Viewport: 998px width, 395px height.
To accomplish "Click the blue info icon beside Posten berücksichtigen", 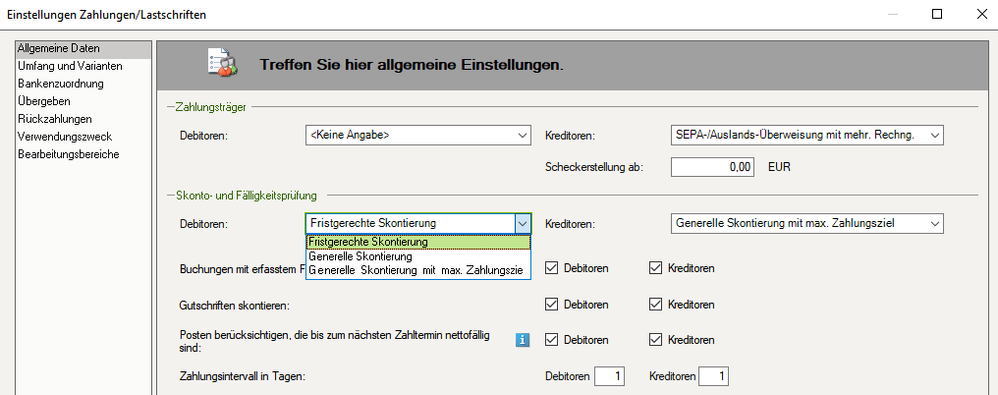I will click(523, 340).
